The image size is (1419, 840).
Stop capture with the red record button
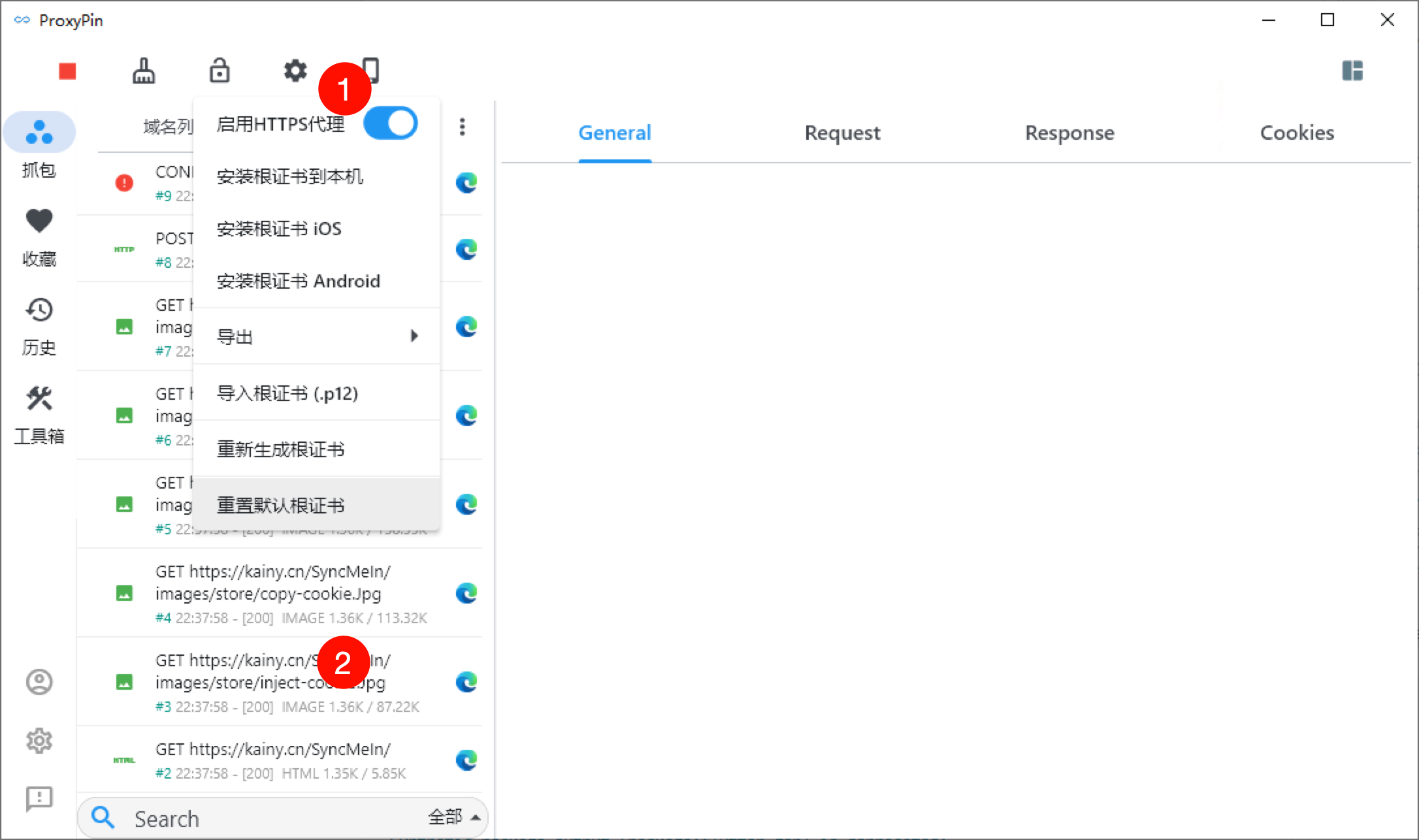point(67,71)
